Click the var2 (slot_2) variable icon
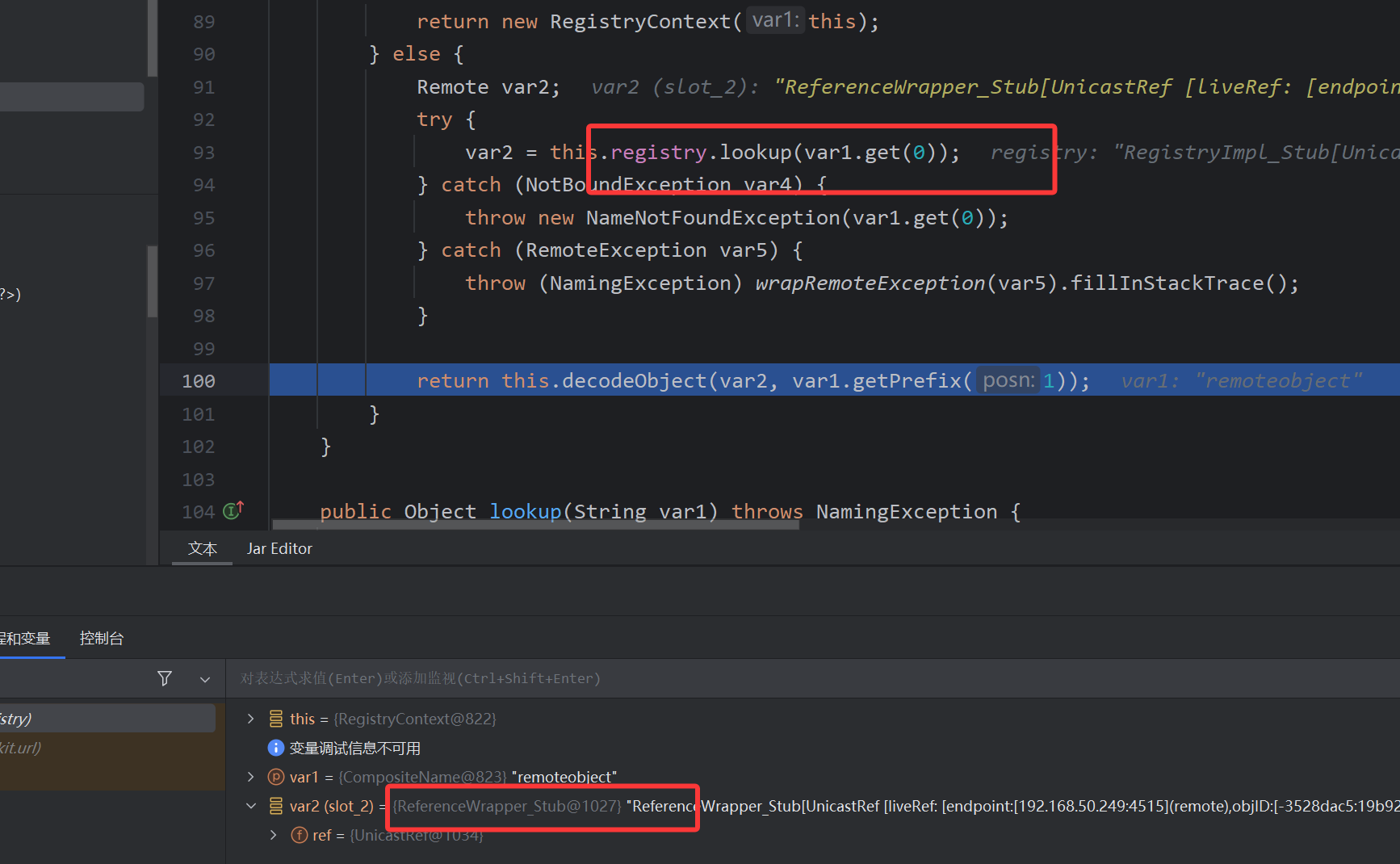The width and height of the screenshot is (1400, 864). [x=276, y=806]
